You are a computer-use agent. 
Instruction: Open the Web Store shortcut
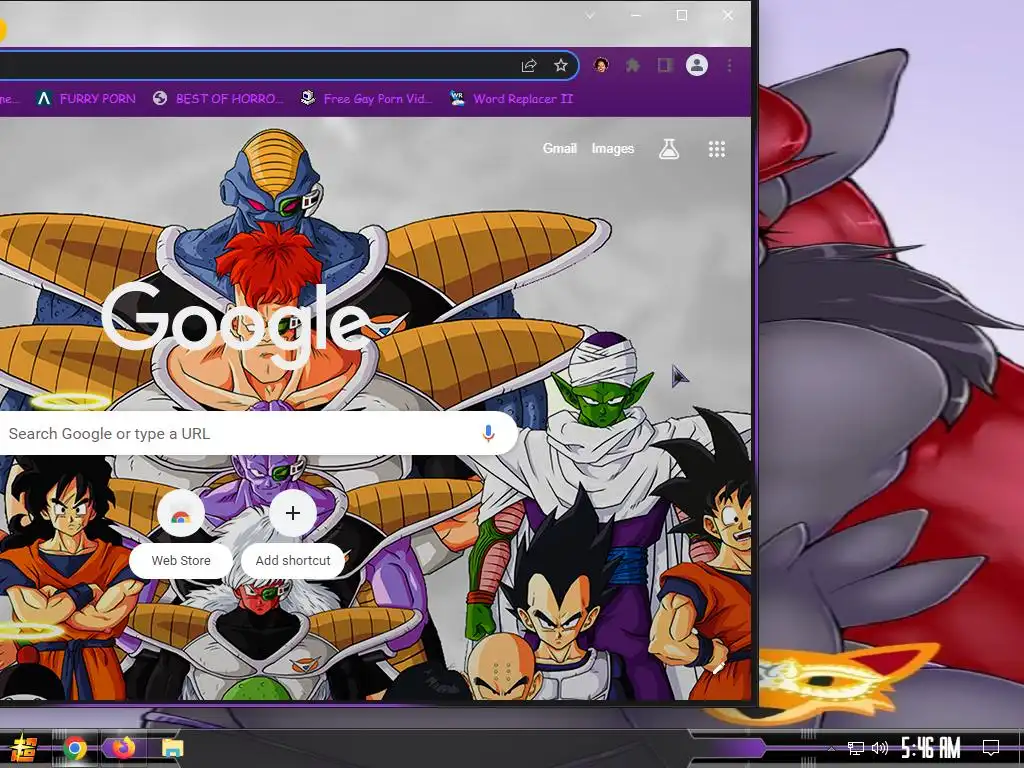(x=181, y=534)
